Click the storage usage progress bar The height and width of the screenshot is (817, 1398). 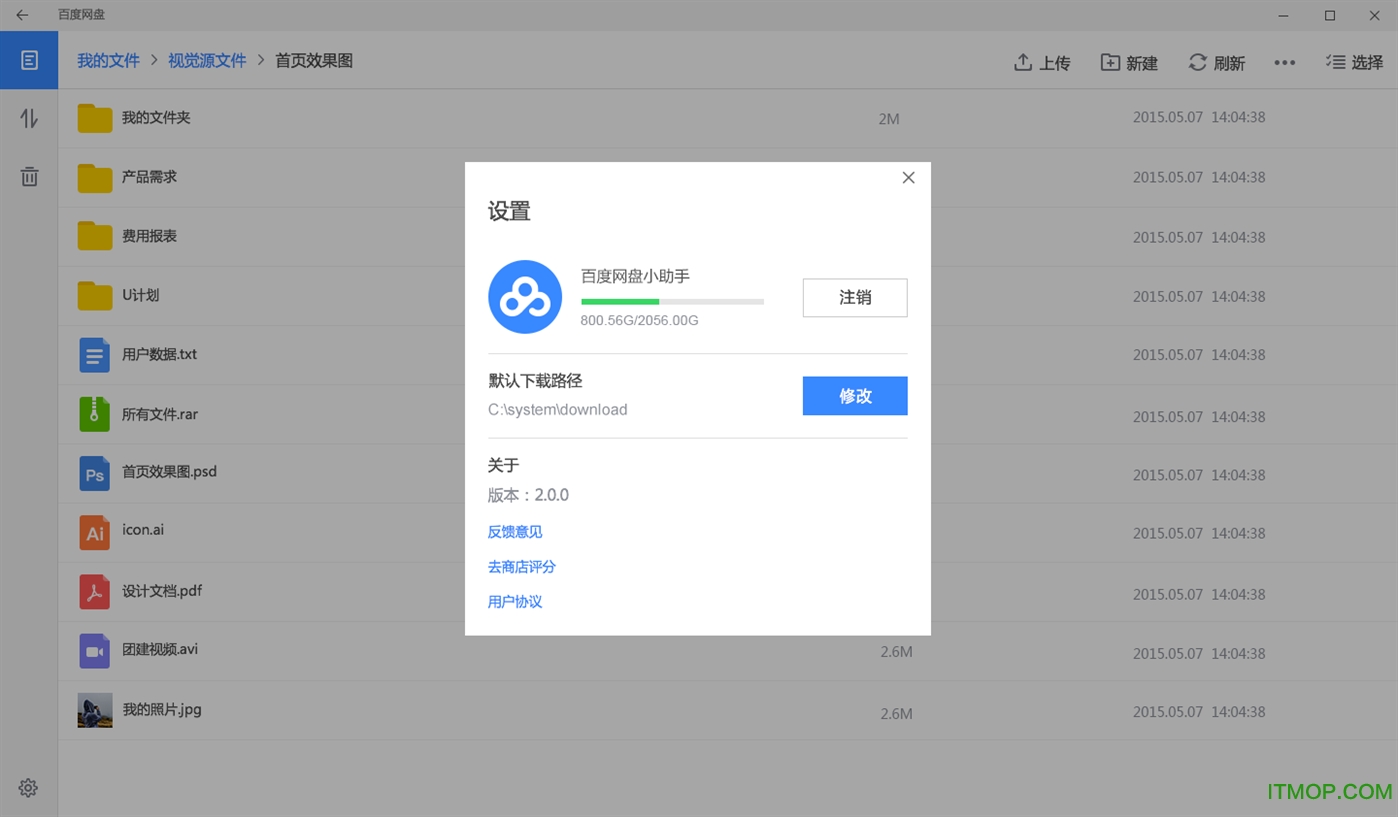point(672,301)
